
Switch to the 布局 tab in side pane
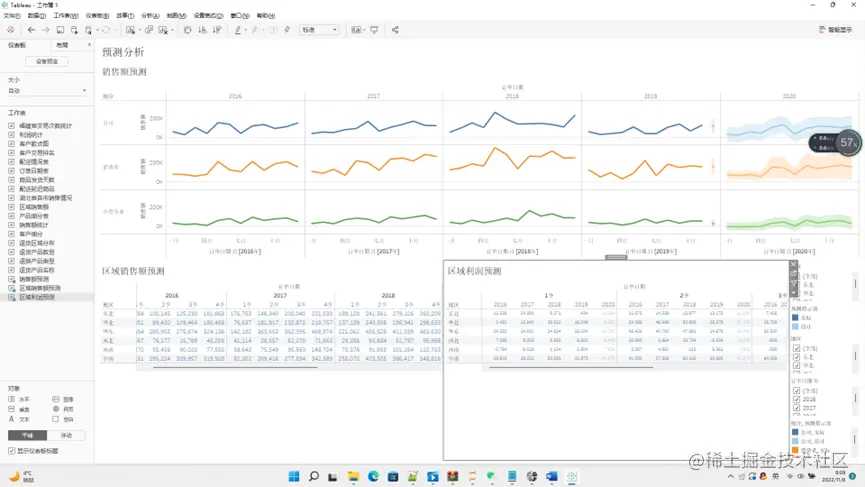(62, 45)
